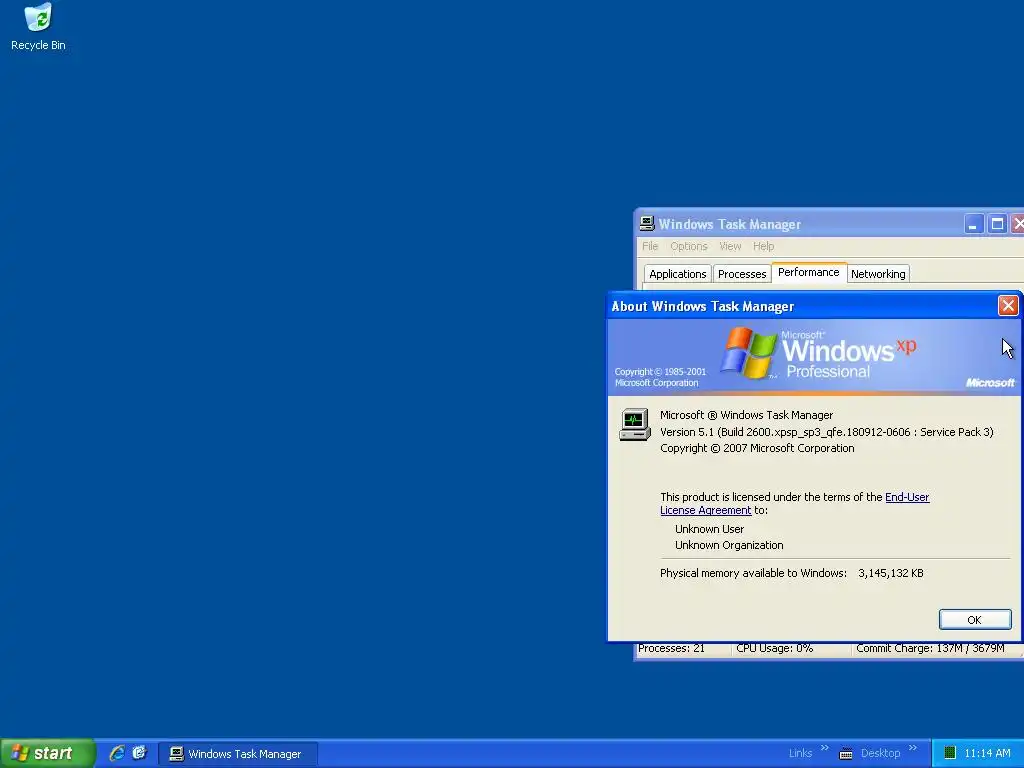Screen dimensions: 1024x768
Task: Launch Internet Explorer from Quick Launch
Action: click(117, 753)
